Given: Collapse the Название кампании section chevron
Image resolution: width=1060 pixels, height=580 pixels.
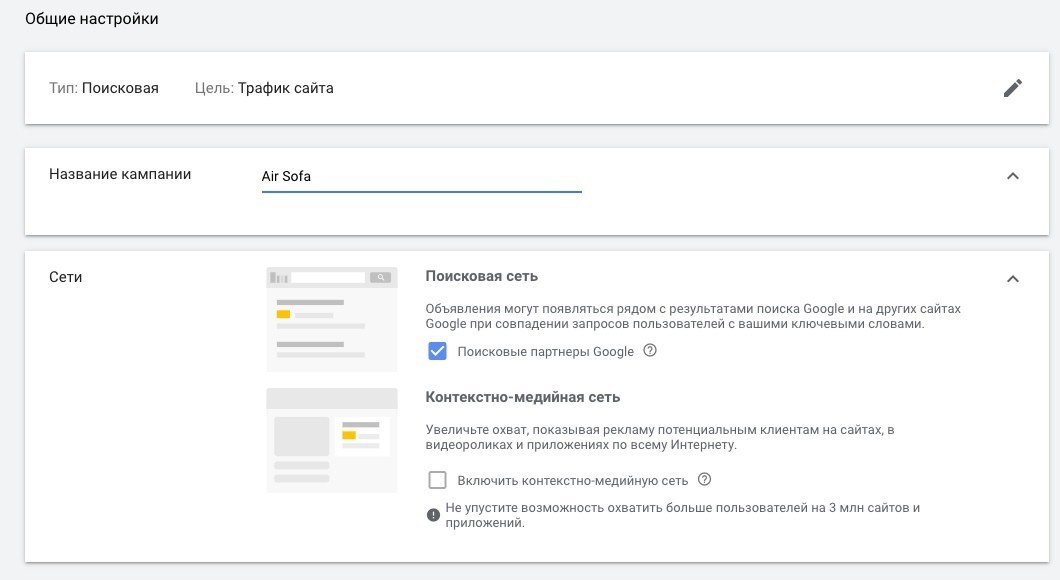Looking at the screenshot, I should point(1013,176).
